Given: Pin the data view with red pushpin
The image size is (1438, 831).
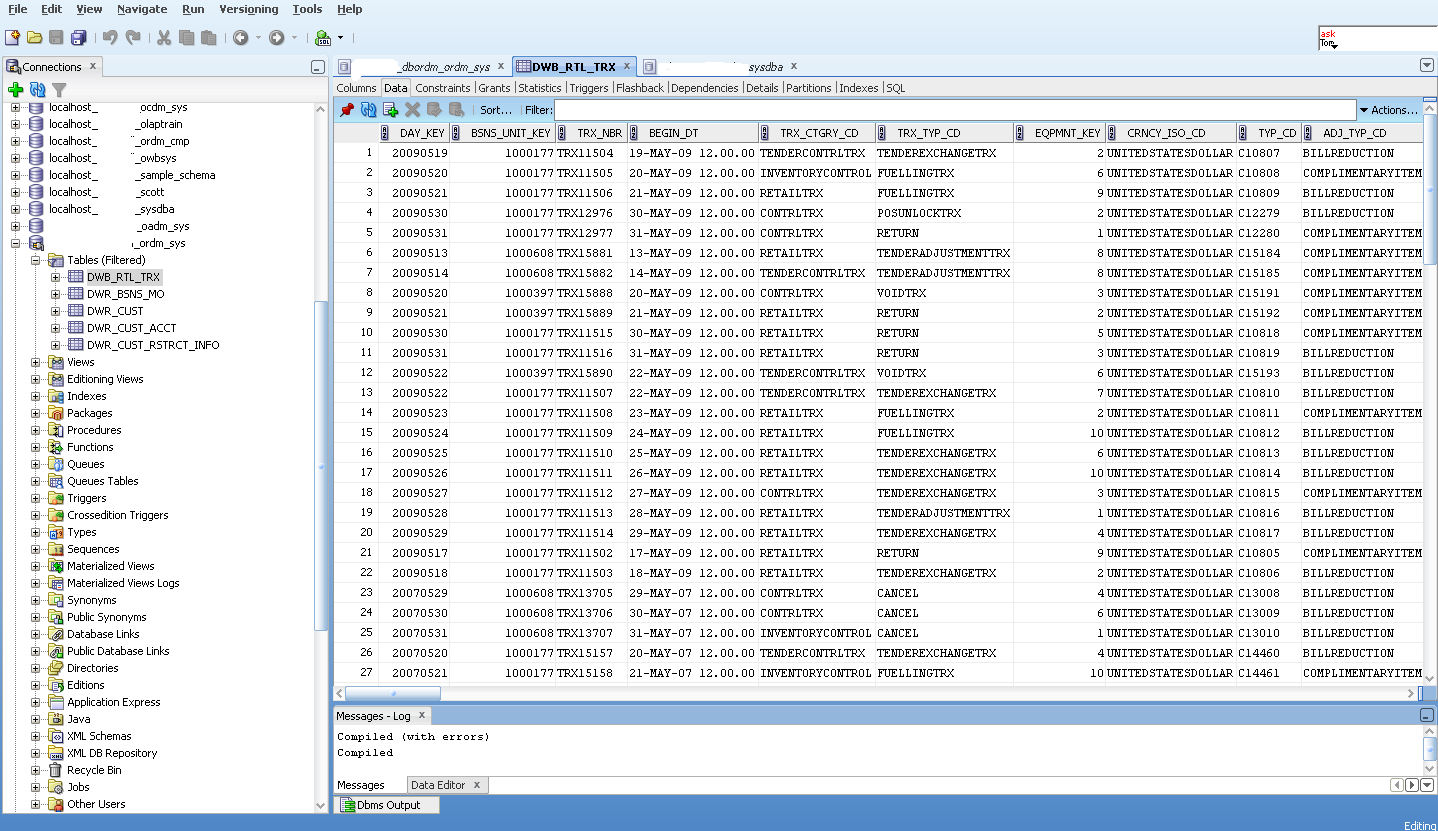Looking at the screenshot, I should [346, 110].
